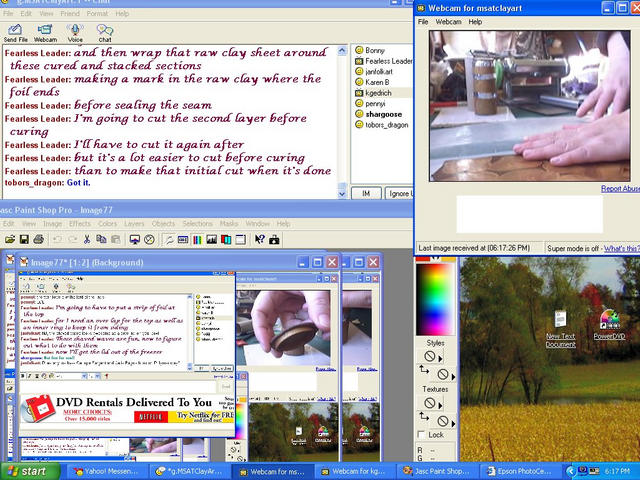Image resolution: width=640 pixels, height=480 pixels.
Task: Toggle the Tool Options palette icon
Action: point(183,240)
